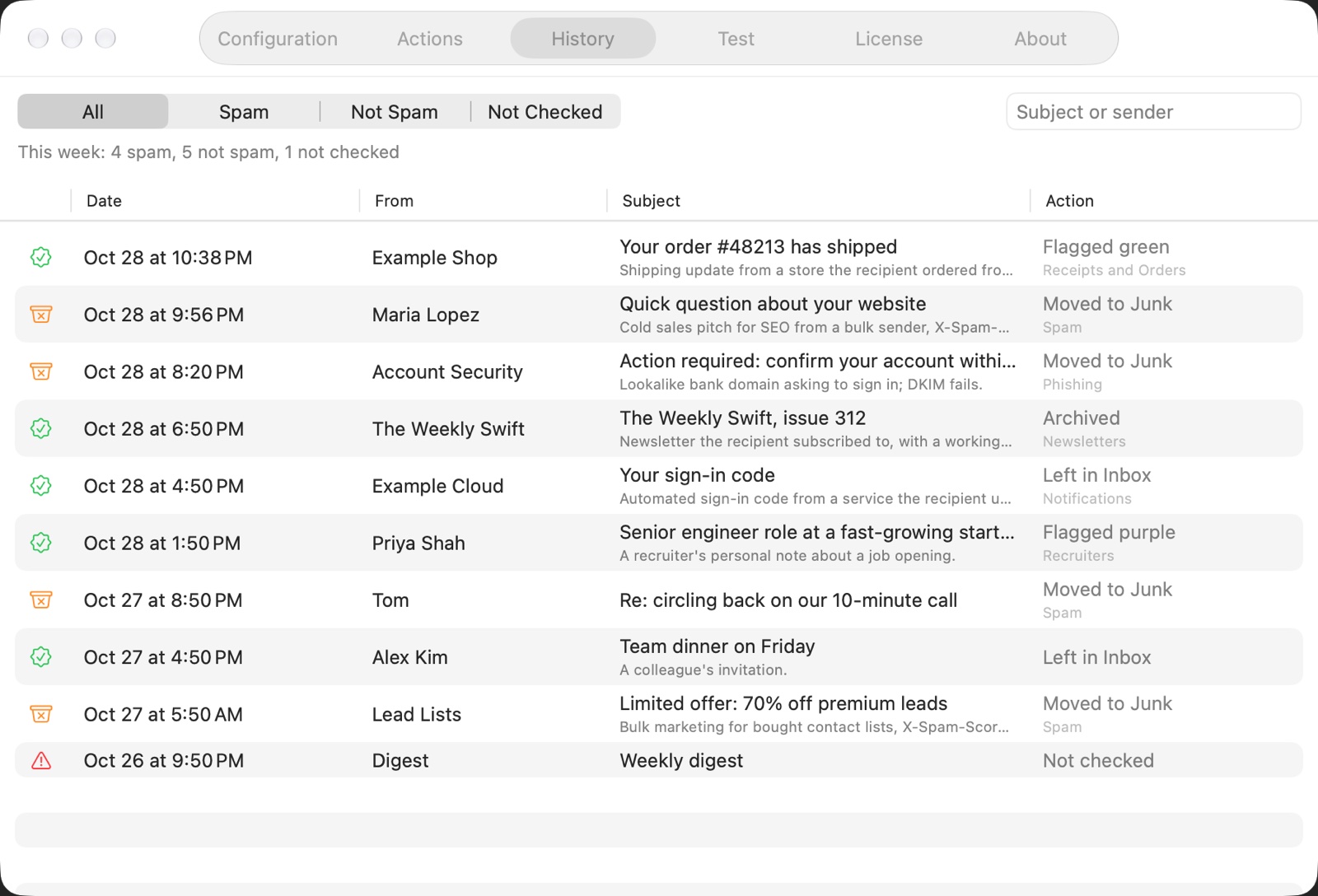Click date 'Oct 28 at 10:38 PM'

tap(168, 258)
